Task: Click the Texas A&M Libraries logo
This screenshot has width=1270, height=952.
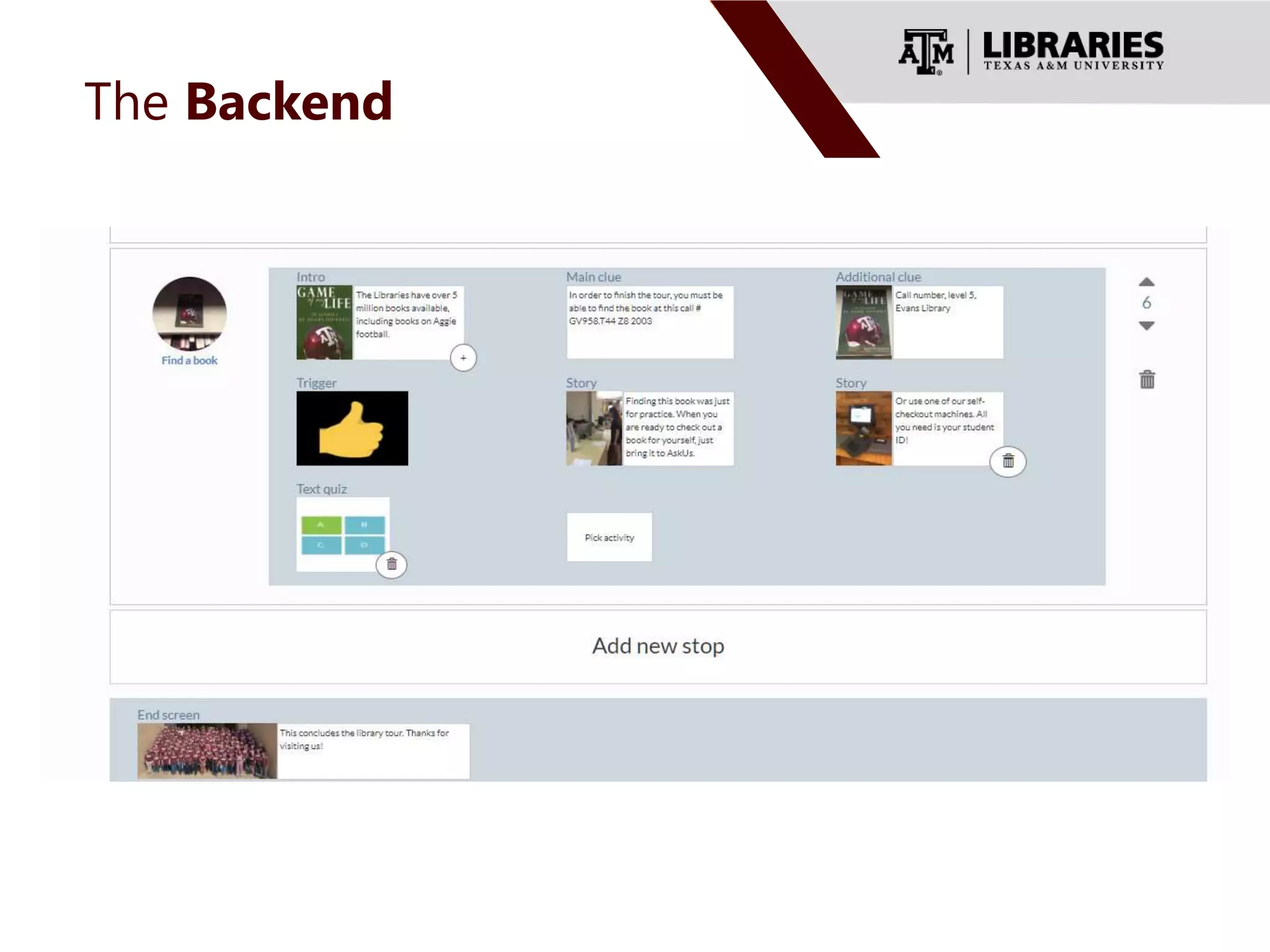Action: (x=1031, y=52)
